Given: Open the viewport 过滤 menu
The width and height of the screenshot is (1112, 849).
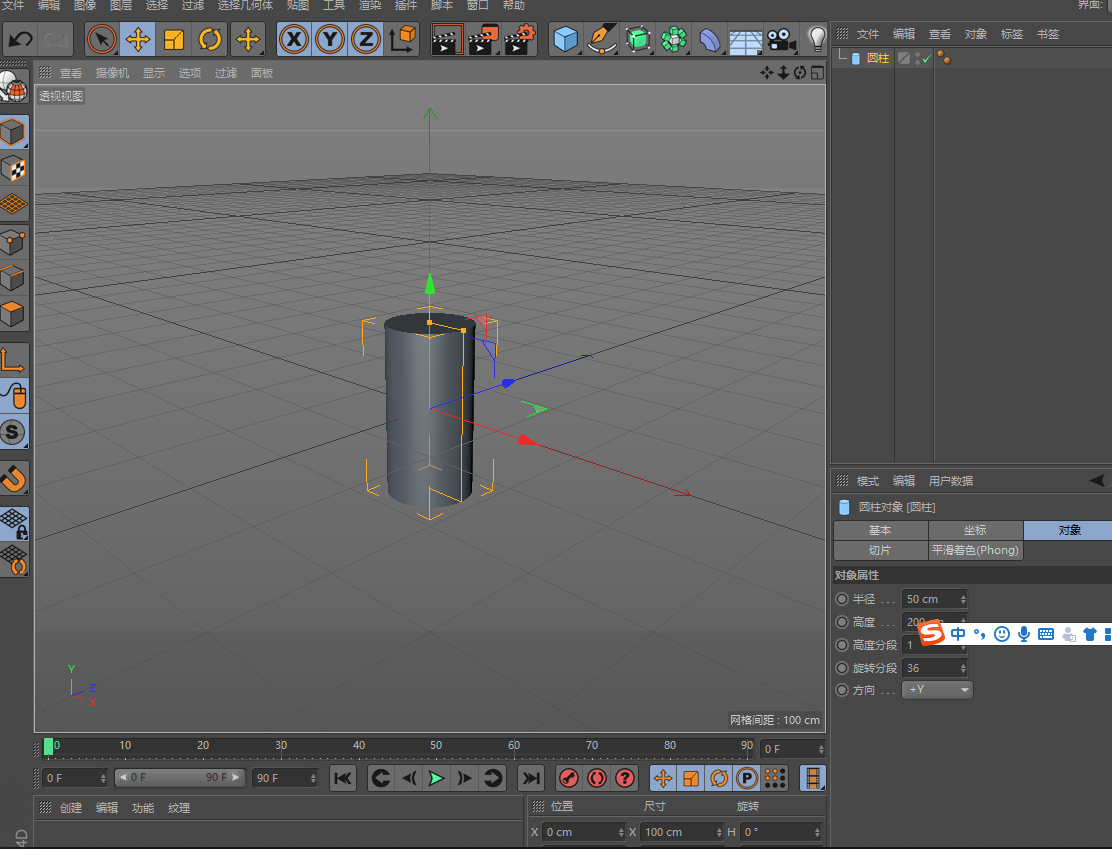Looking at the screenshot, I should coord(226,73).
